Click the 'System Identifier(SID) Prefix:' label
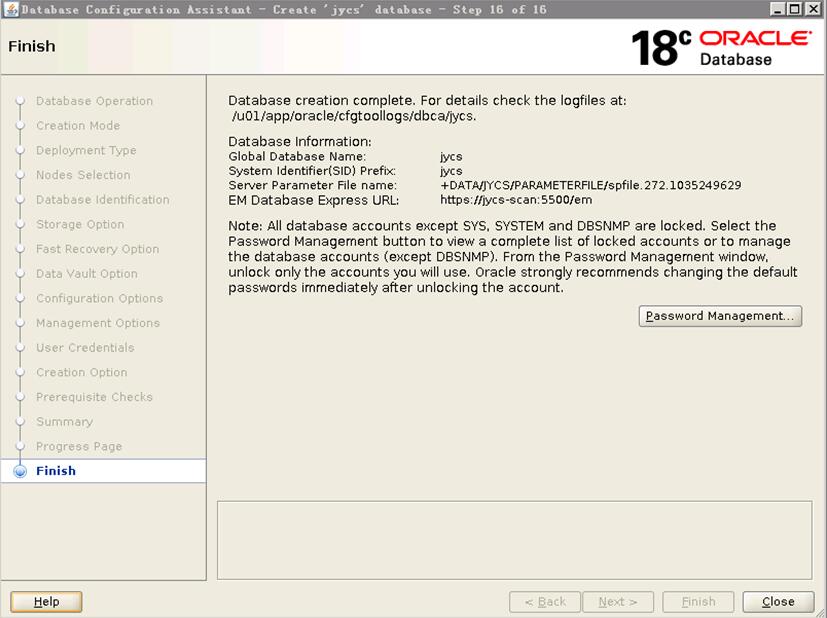The image size is (827, 618). pos(312,171)
